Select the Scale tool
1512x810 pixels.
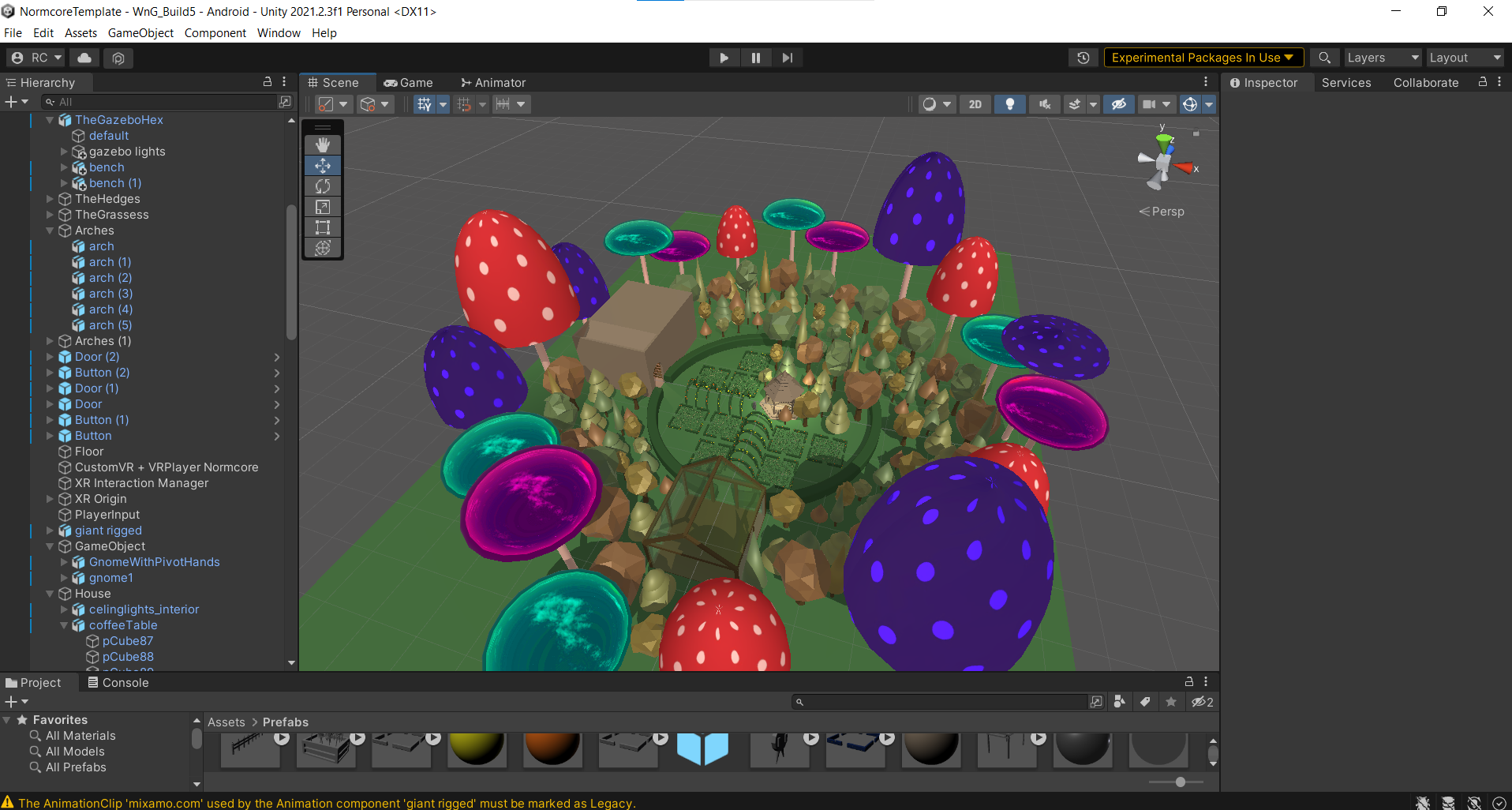tap(323, 207)
